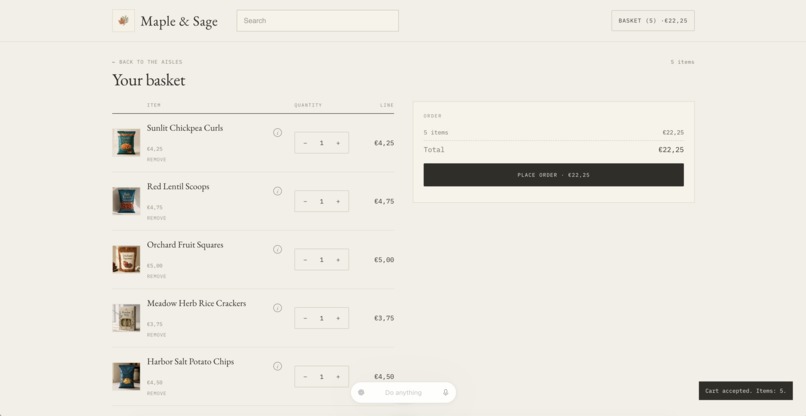Open the Meadow Herb Rice Crackers title
806x416 pixels.
[x=196, y=303]
